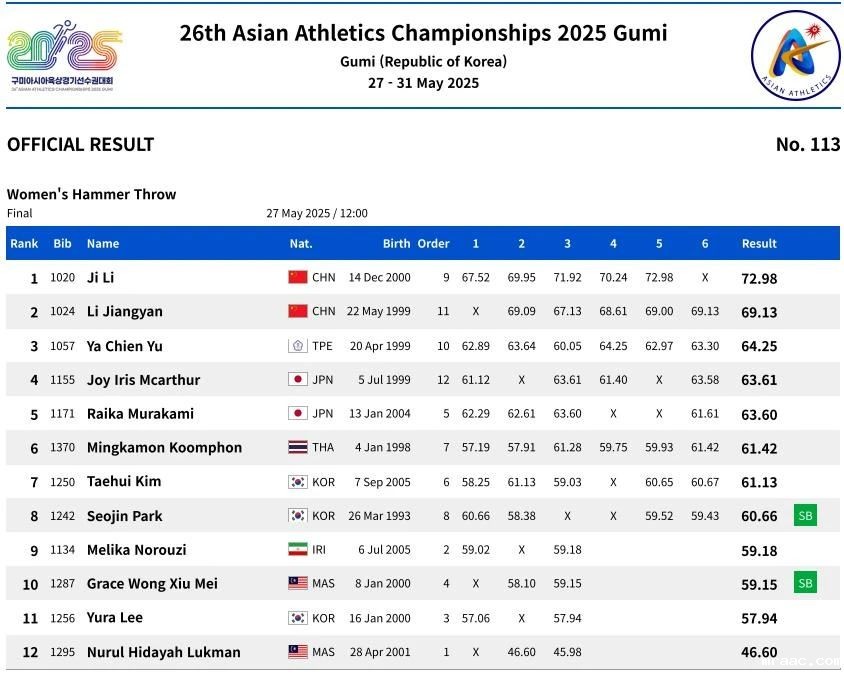The image size is (844, 677).
Task: Click the Rank column header
Action: click(x=24, y=244)
